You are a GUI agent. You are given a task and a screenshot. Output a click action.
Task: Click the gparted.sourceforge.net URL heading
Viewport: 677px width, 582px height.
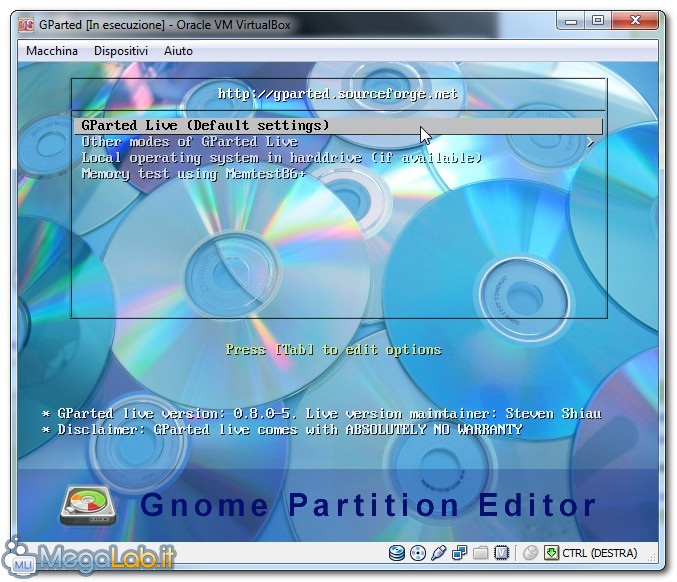338,94
